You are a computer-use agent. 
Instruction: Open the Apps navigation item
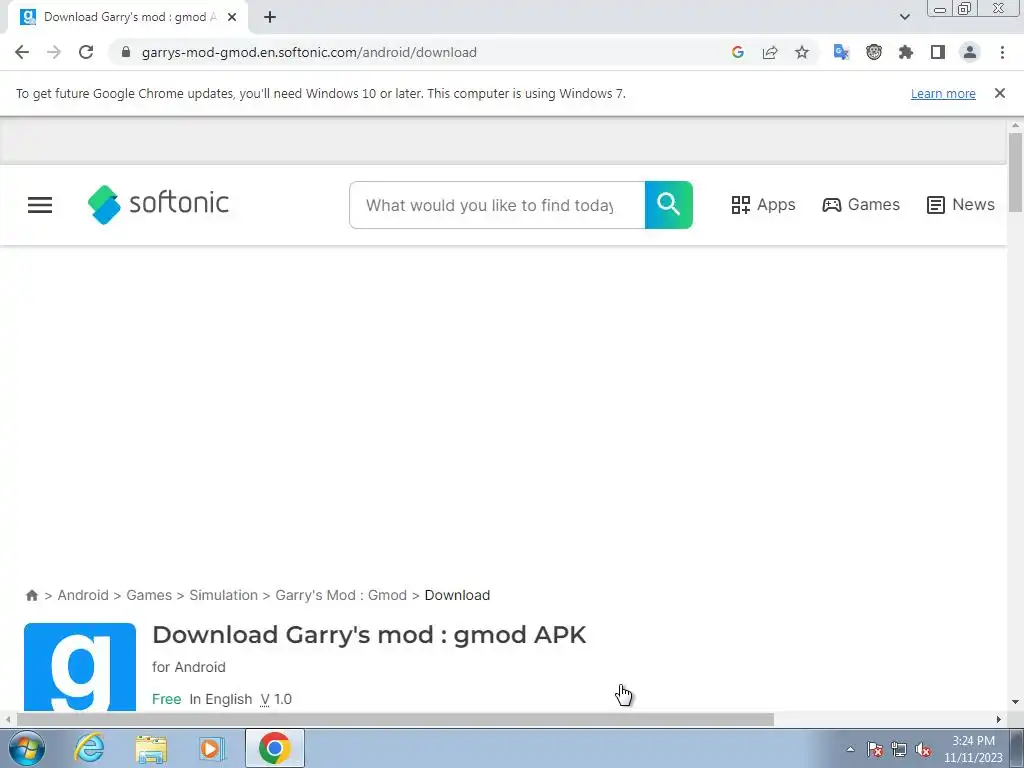click(x=763, y=205)
